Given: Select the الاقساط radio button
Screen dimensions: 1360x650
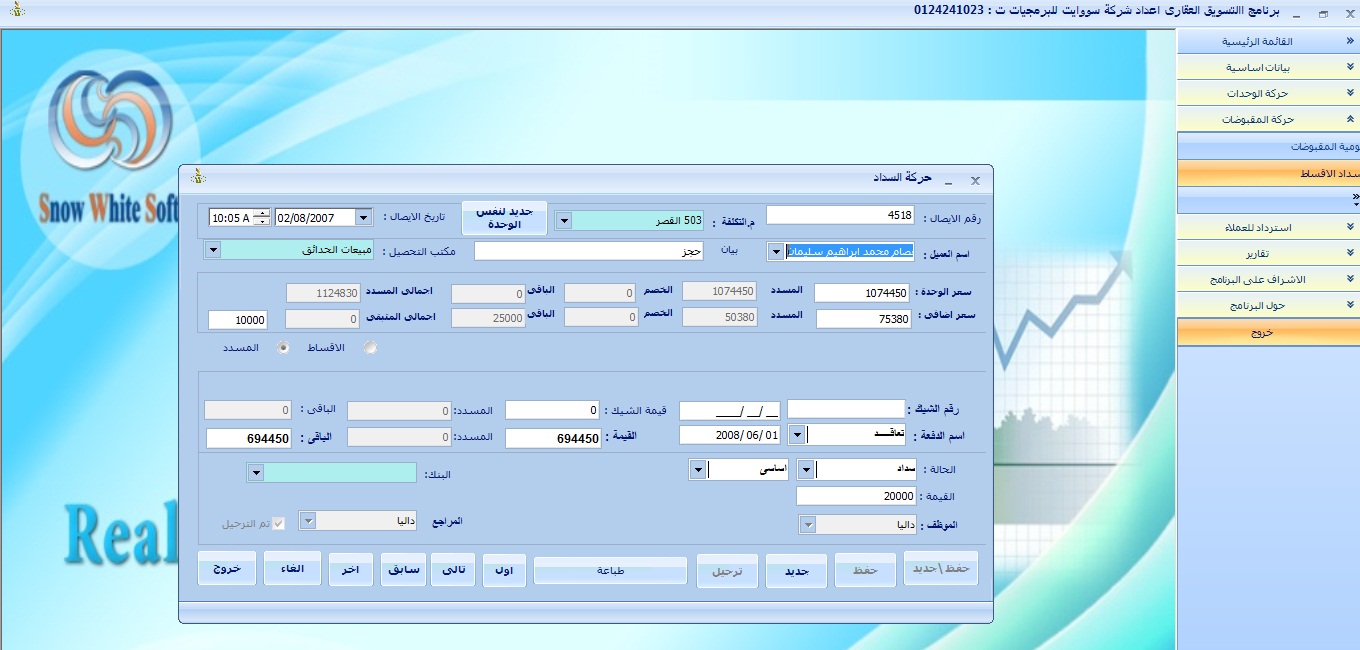Looking at the screenshot, I should pos(371,348).
